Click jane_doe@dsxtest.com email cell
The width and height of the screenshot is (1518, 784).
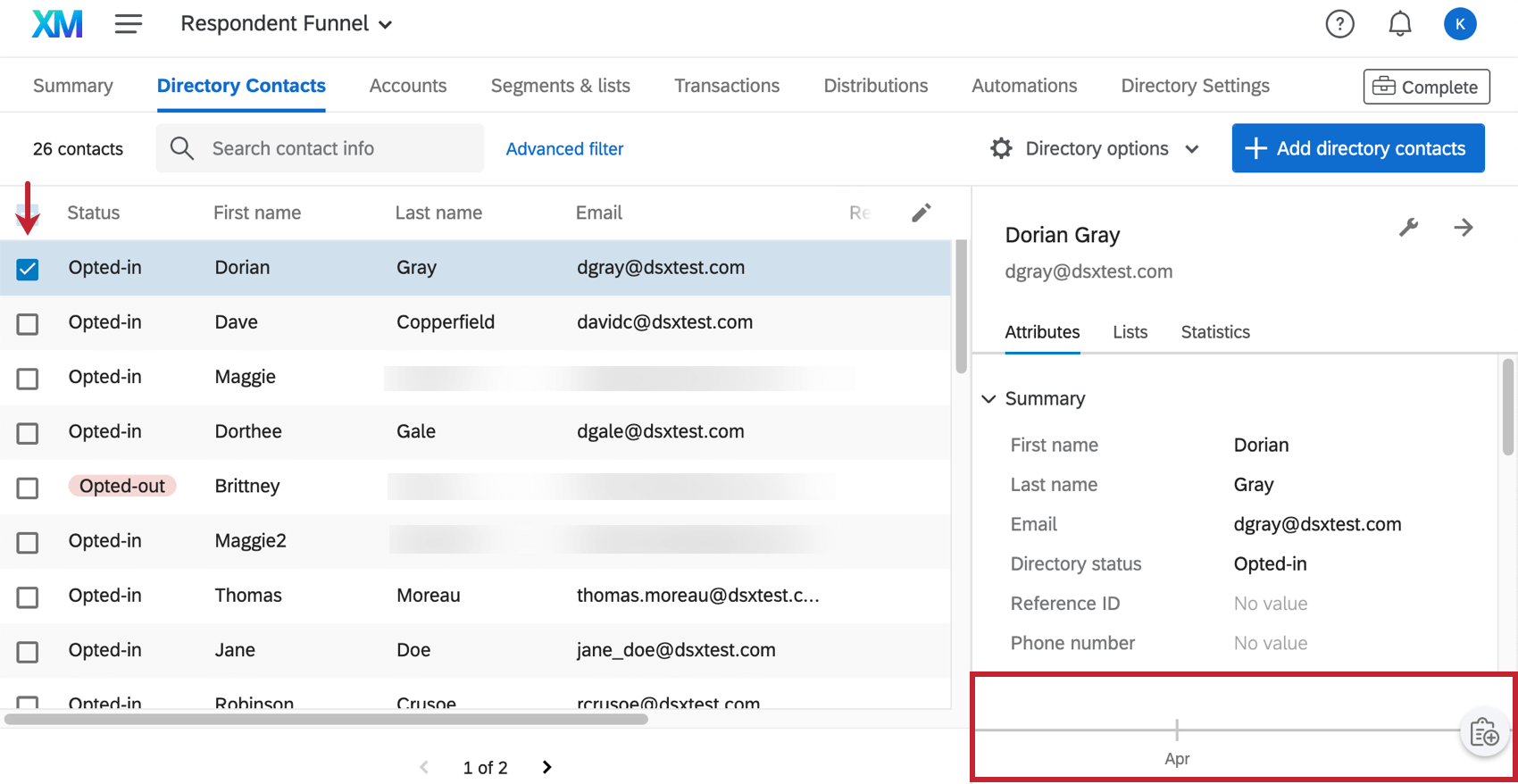click(x=676, y=650)
